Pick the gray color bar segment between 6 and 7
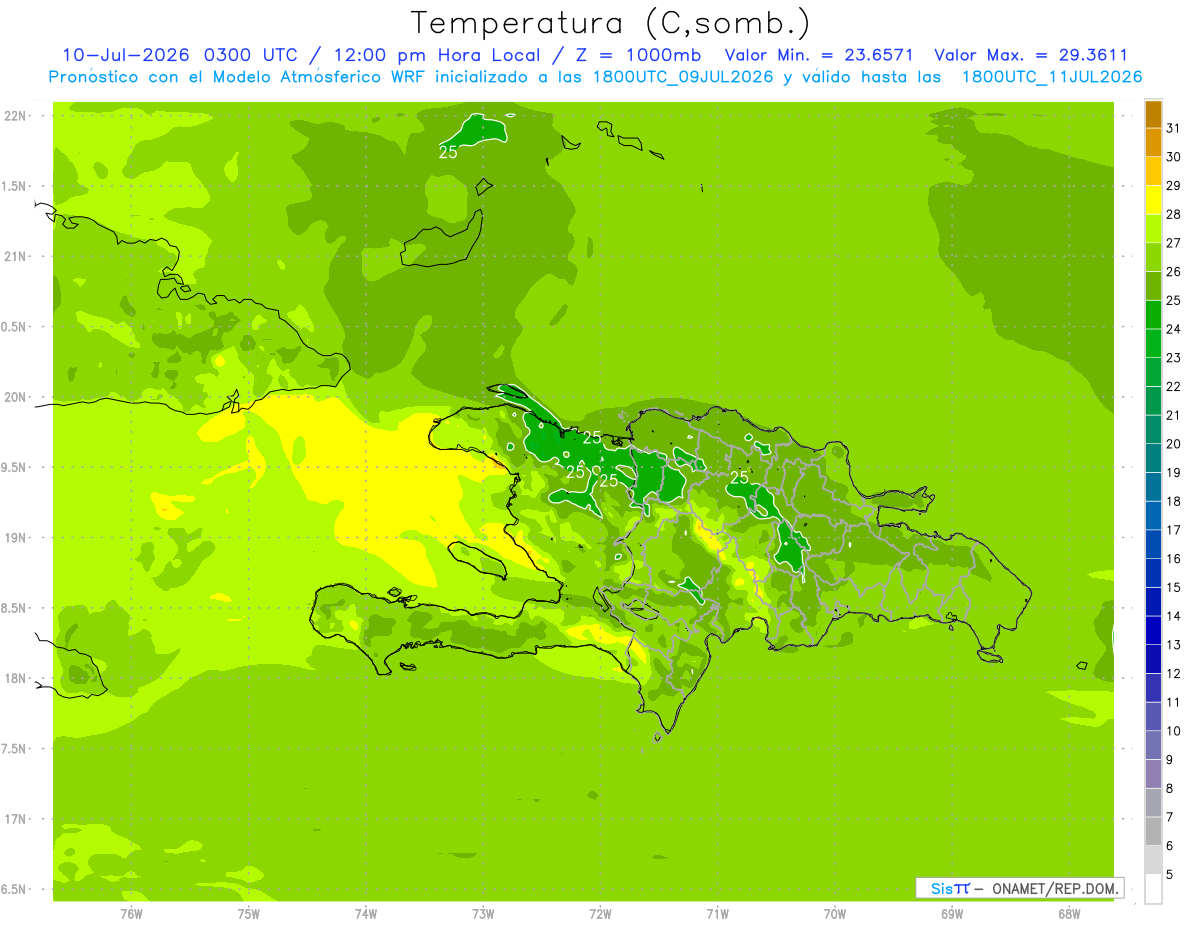 point(1153,832)
